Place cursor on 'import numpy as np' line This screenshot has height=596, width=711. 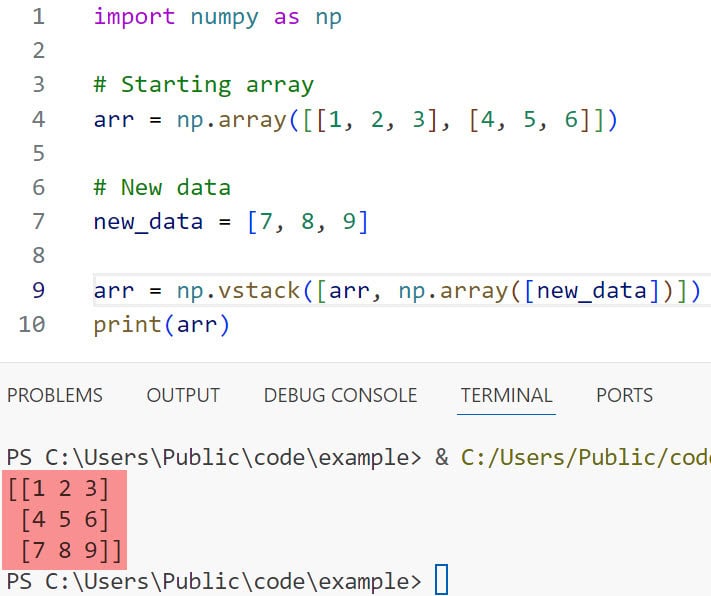coord(218,18)
